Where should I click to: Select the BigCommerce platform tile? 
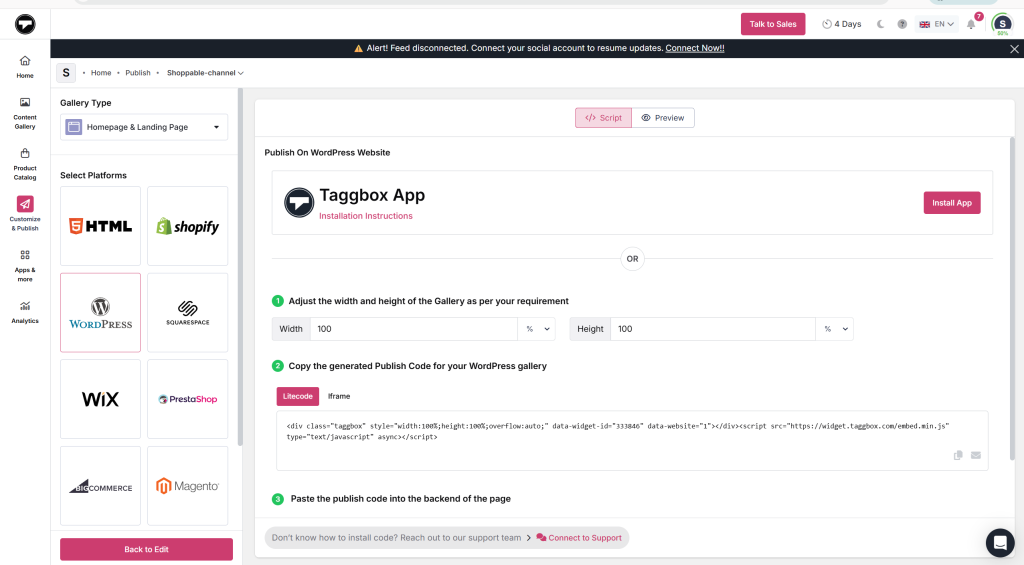(101, 486)
